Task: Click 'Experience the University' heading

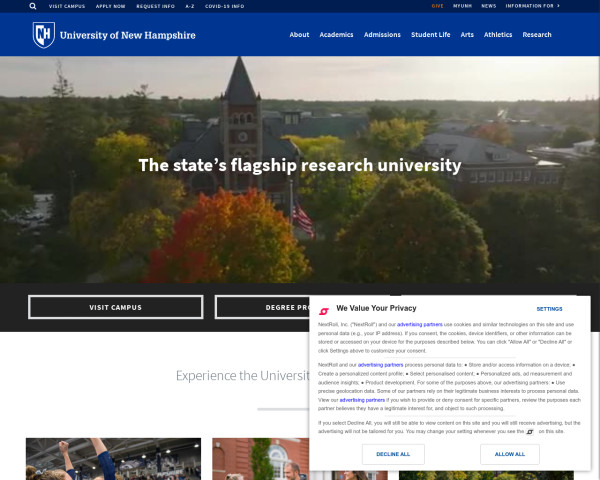Action: [243, 376]
